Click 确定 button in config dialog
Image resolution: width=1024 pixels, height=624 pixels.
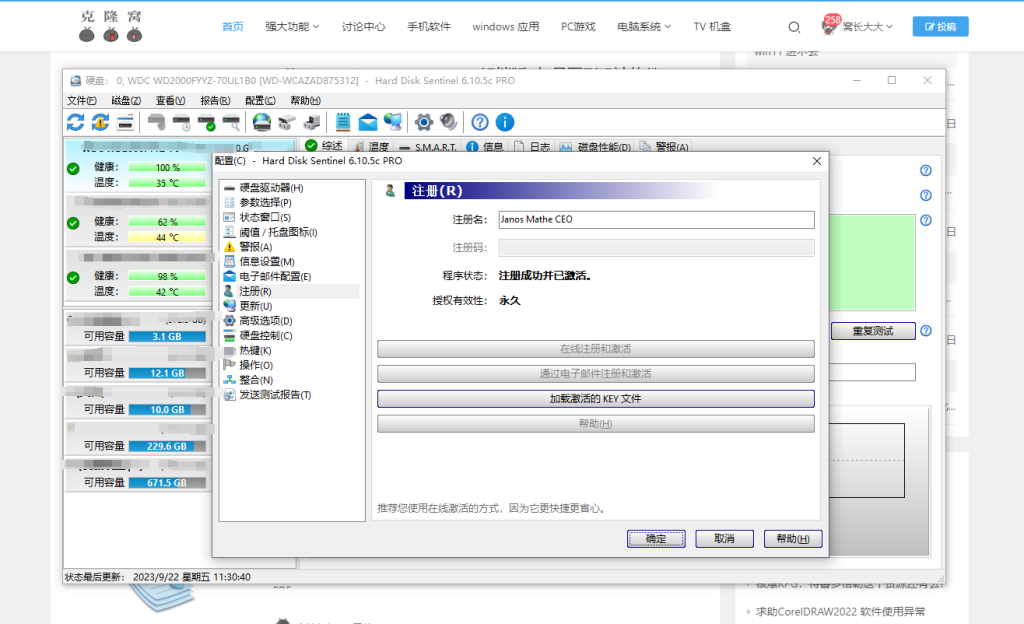click(656, 539)
